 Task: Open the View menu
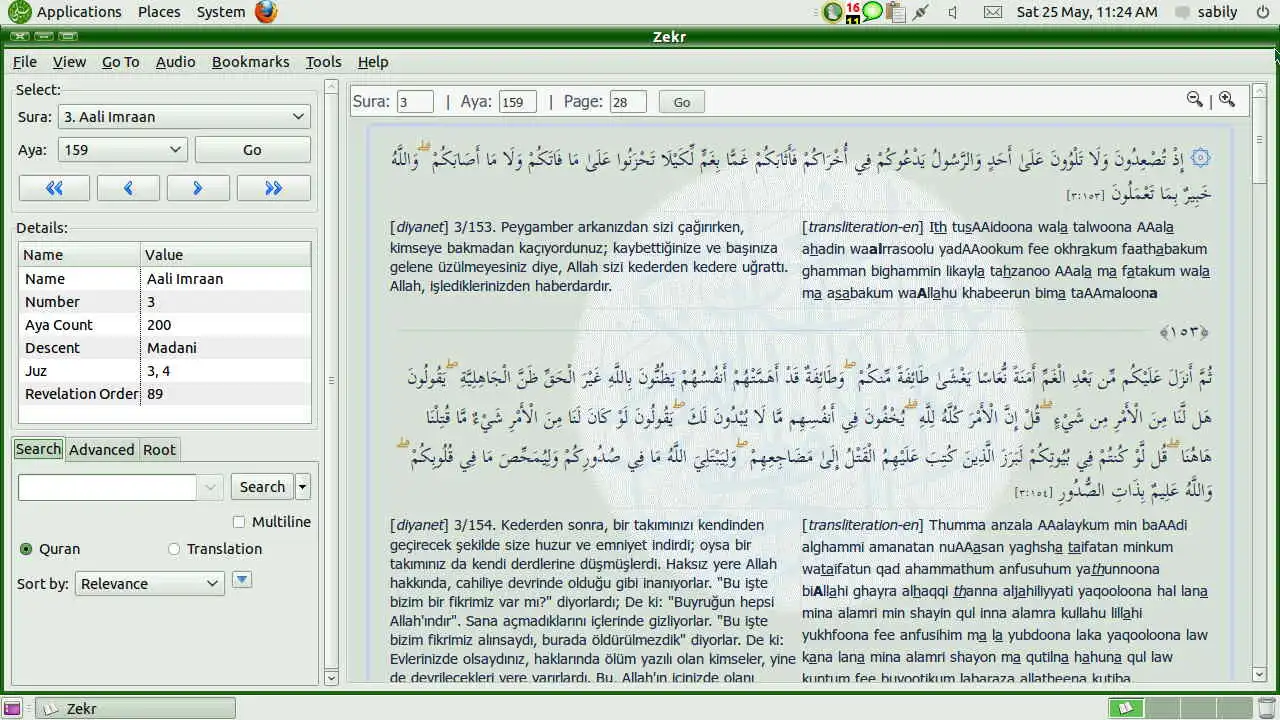click(x=69, y=62)
